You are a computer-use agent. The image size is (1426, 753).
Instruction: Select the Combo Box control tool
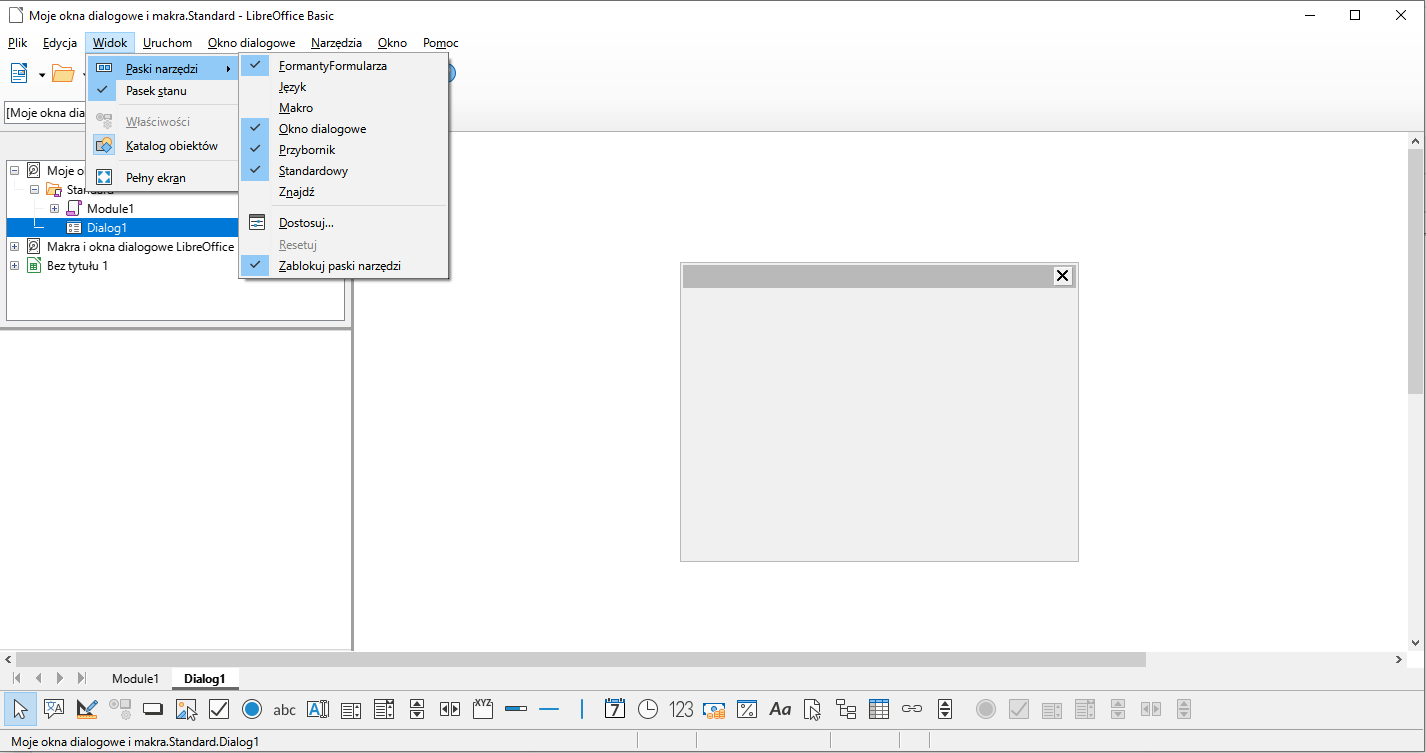[384, 709]
